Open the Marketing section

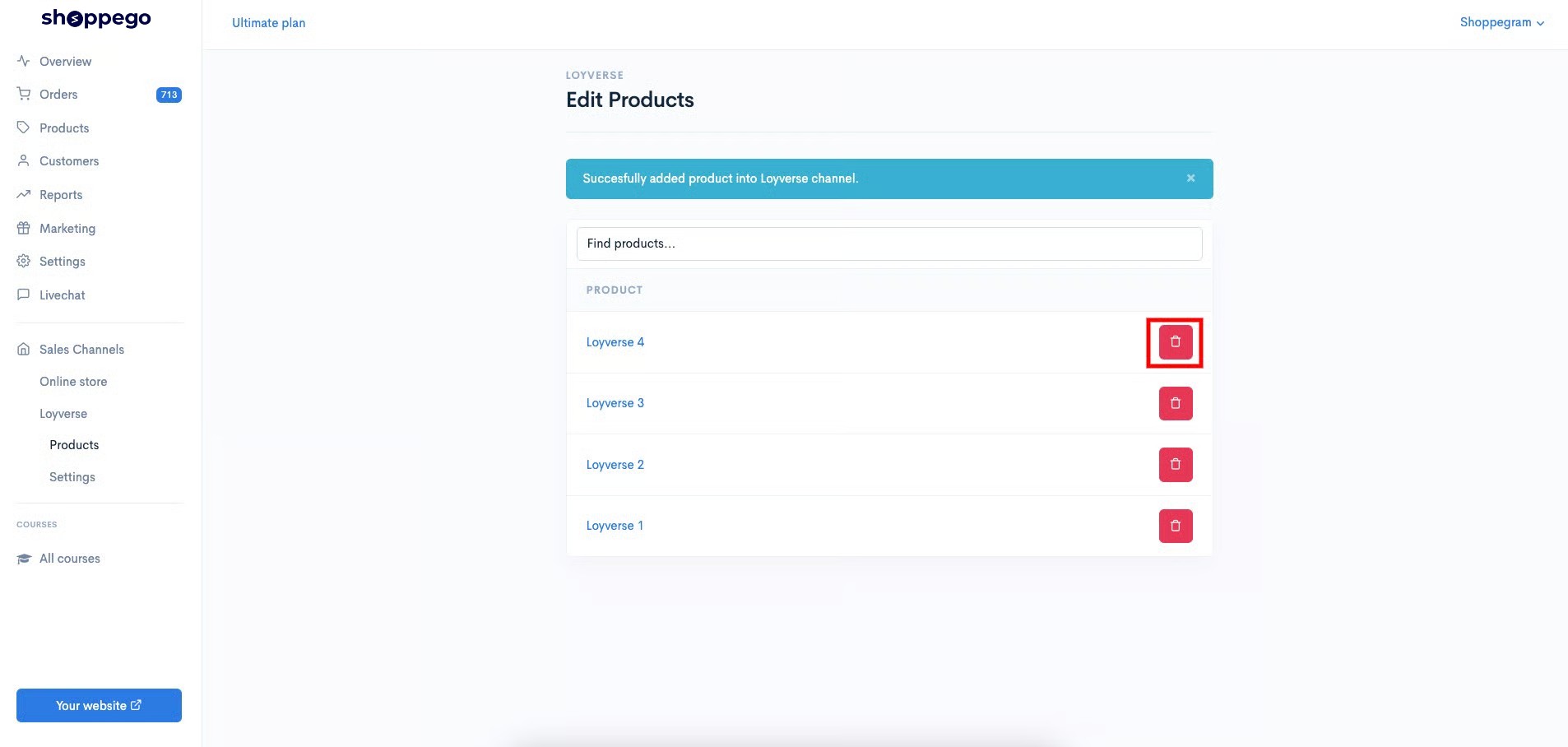67,229
